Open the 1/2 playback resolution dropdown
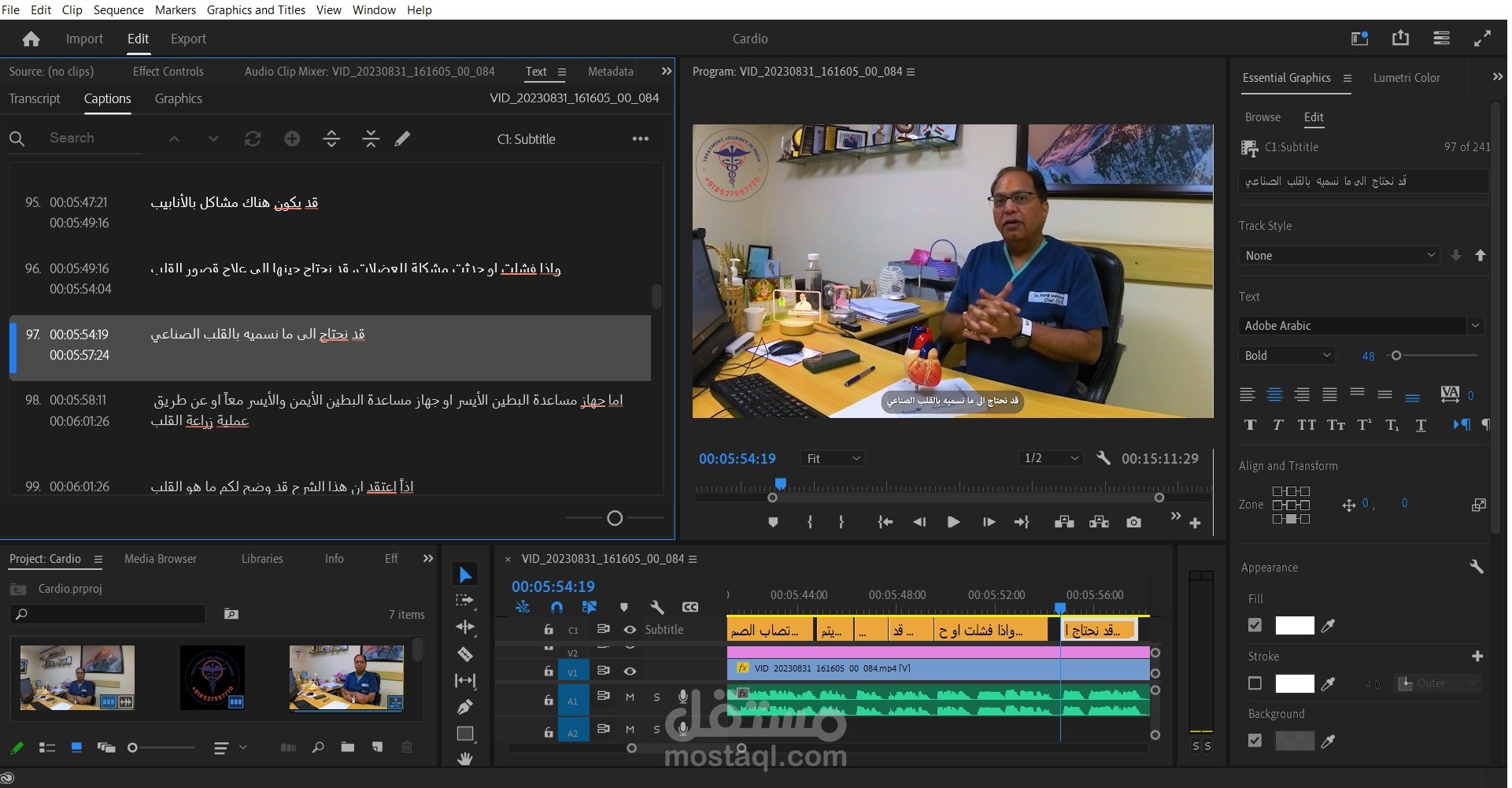Image resolution: width=1512 pixels, height=788 pixels. click(1051, 458)
